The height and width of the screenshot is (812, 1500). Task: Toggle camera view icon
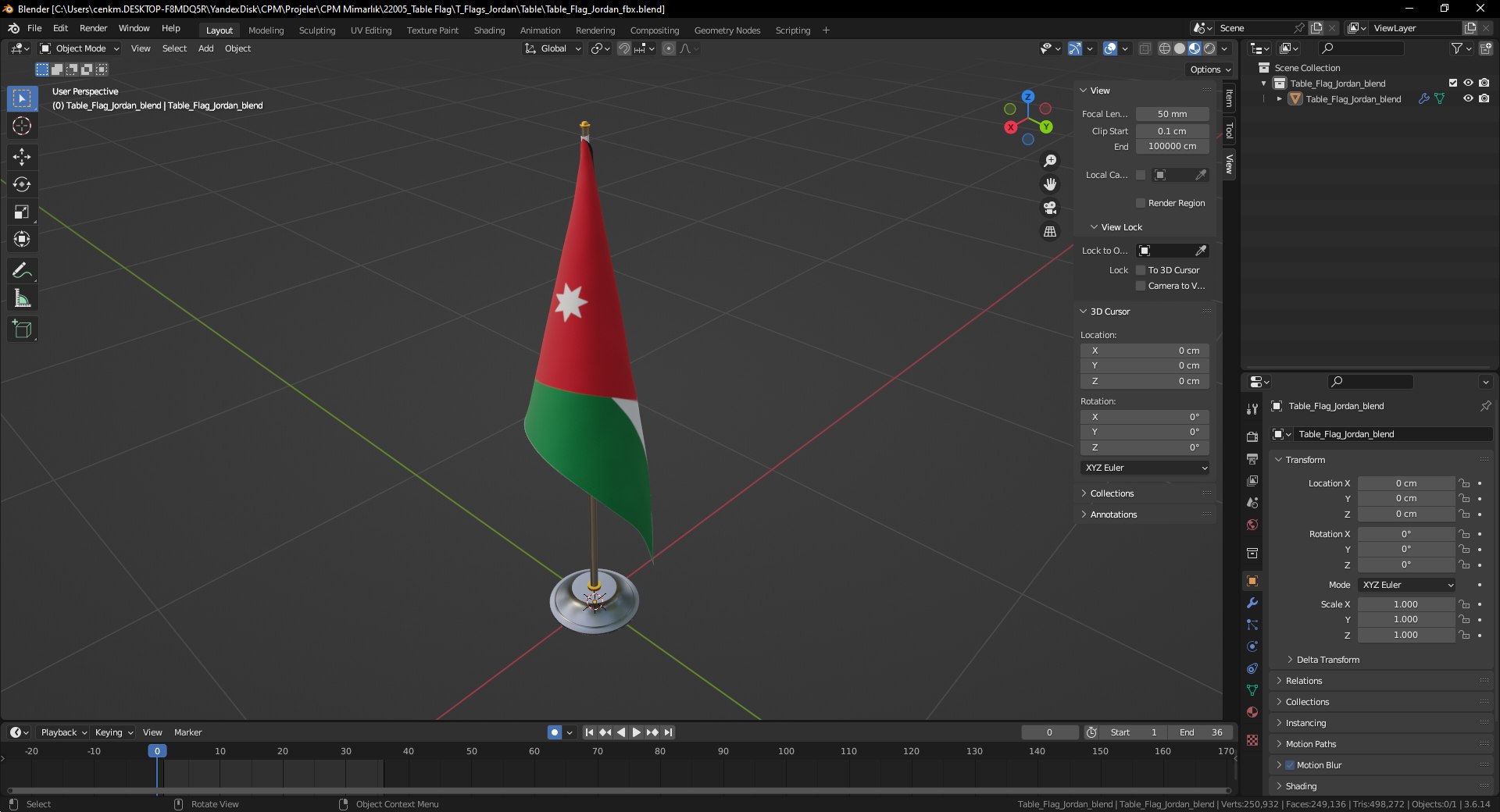[1050, 208]
